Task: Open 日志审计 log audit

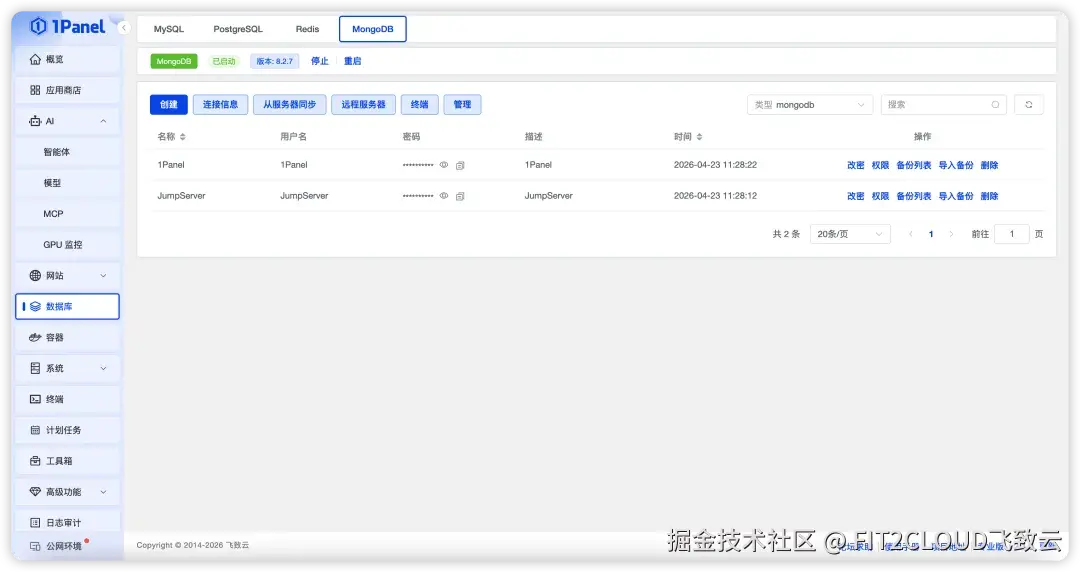Action: 68,523
